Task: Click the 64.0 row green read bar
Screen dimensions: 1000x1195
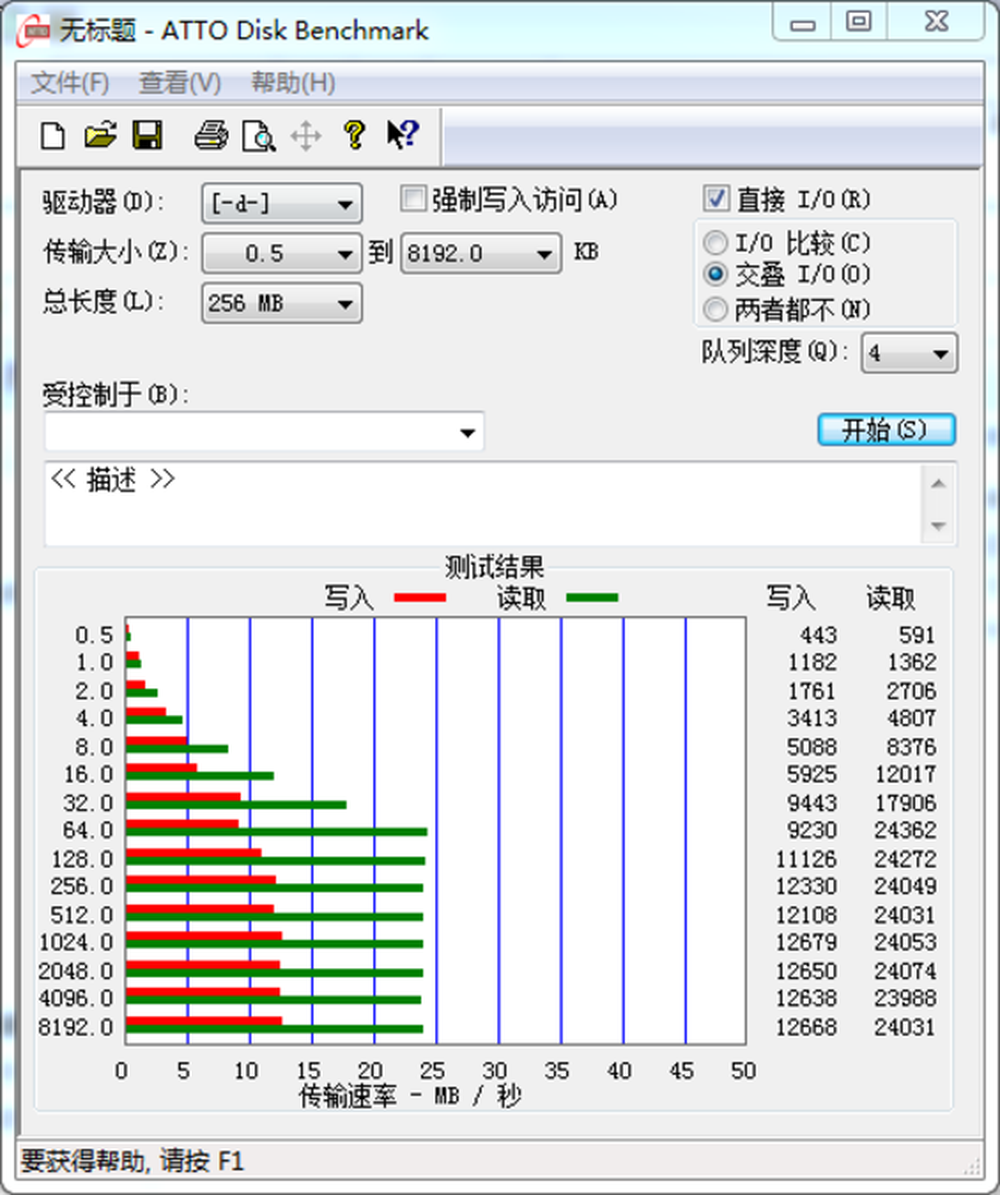Action: pos(277,831)
